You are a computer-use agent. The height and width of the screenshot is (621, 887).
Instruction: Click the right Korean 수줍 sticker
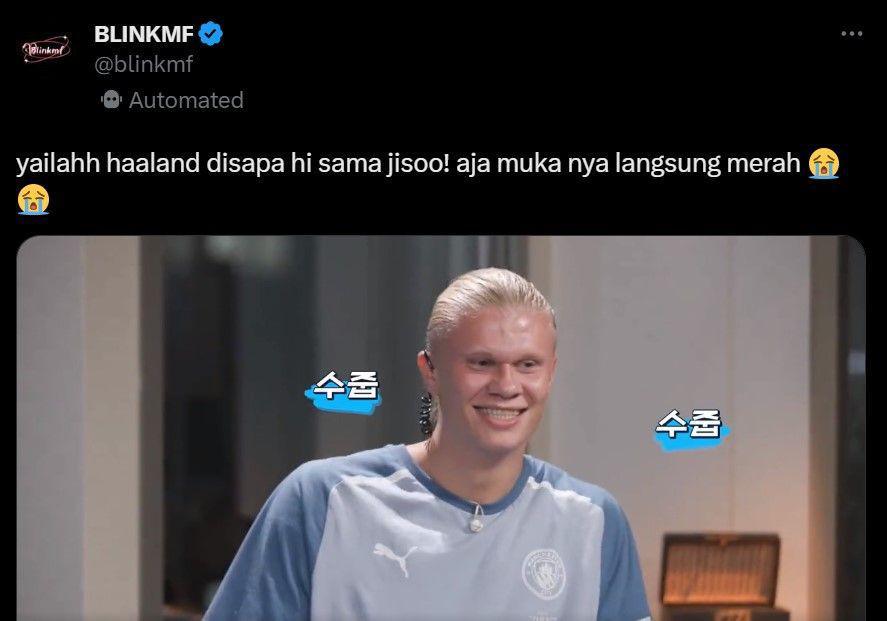690,430
